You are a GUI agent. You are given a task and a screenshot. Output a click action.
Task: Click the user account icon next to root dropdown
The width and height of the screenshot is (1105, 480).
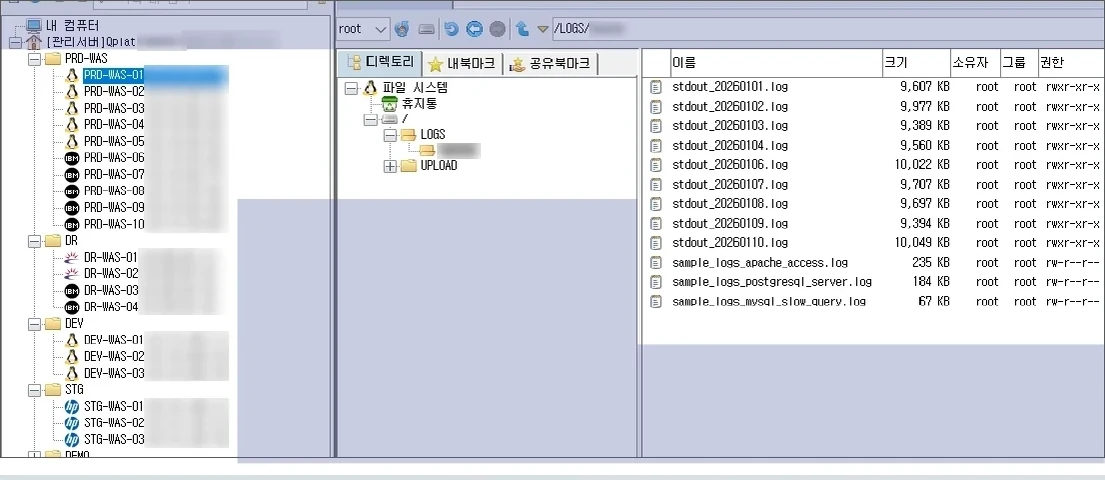402,29
